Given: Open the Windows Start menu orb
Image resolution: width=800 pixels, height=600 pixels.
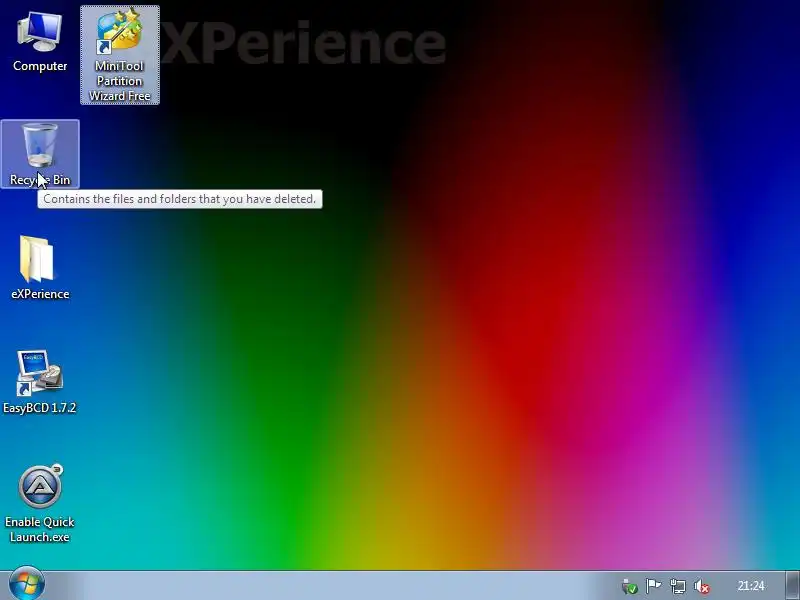Looking at the screenshot, I should (x=27, y=583).
